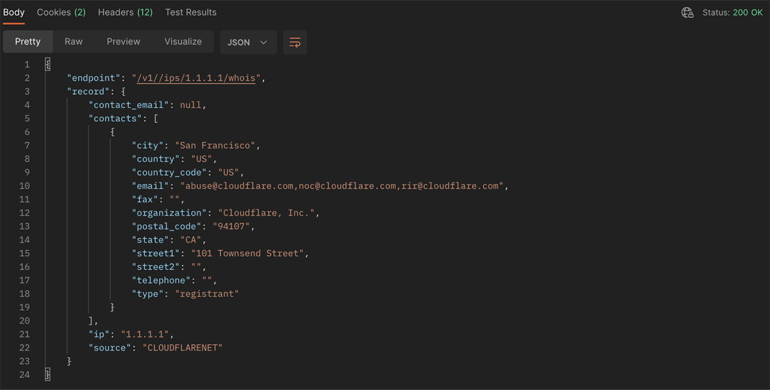This screenshot has width=770, height=390.
Task: Click the "record" key on line 3
Action: (x=88, y=91)
